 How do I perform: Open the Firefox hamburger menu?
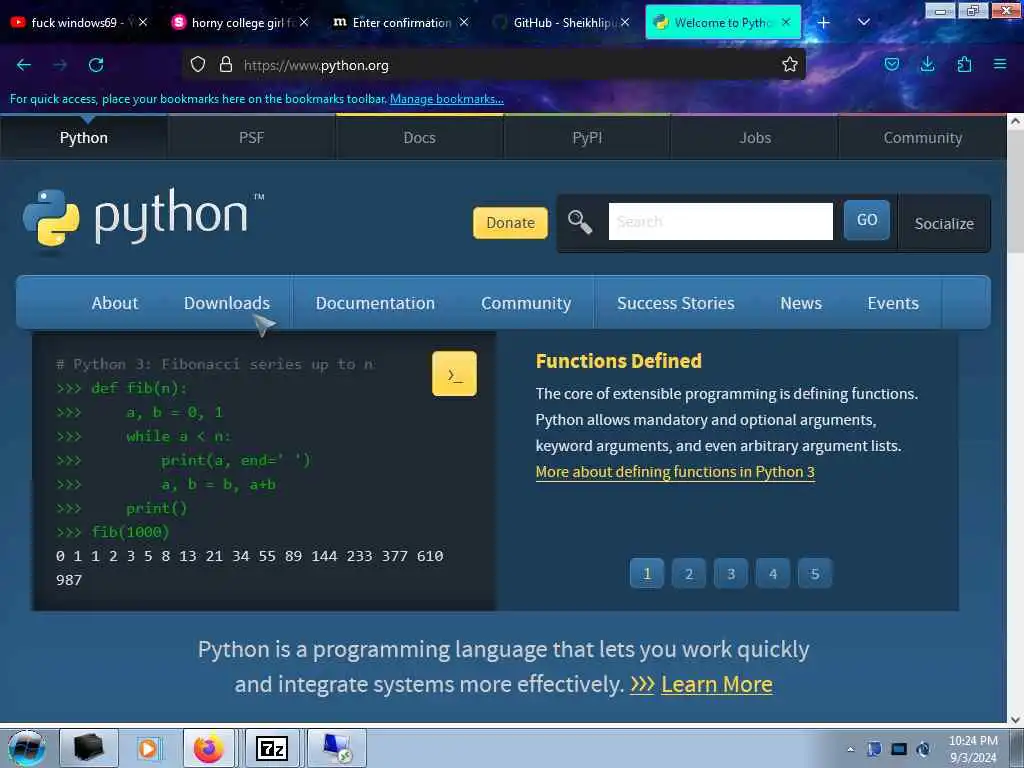click(1000, 64)
